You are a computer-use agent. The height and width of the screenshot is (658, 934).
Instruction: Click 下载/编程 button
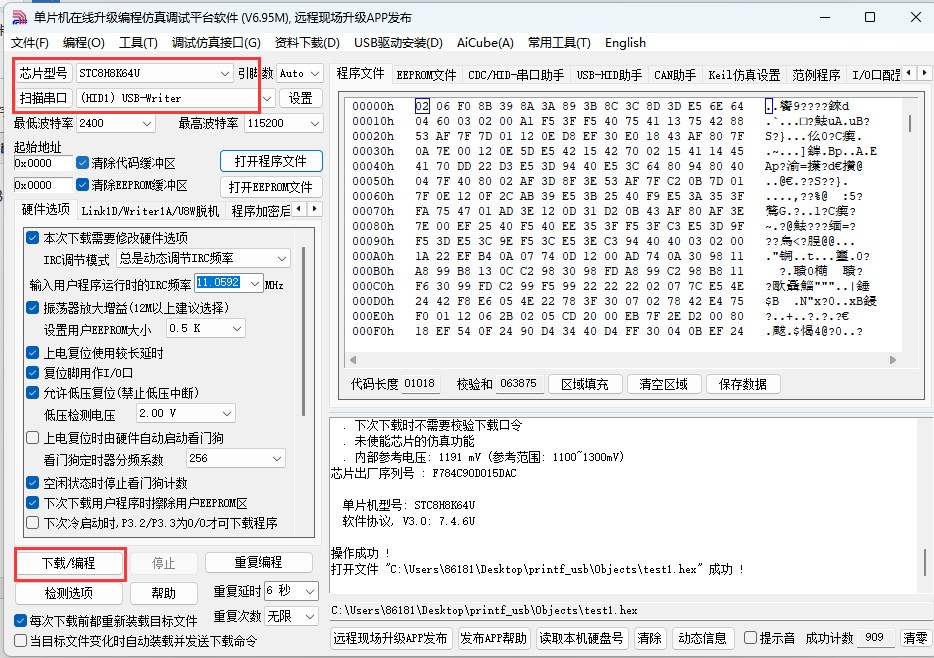click(69, 563)
